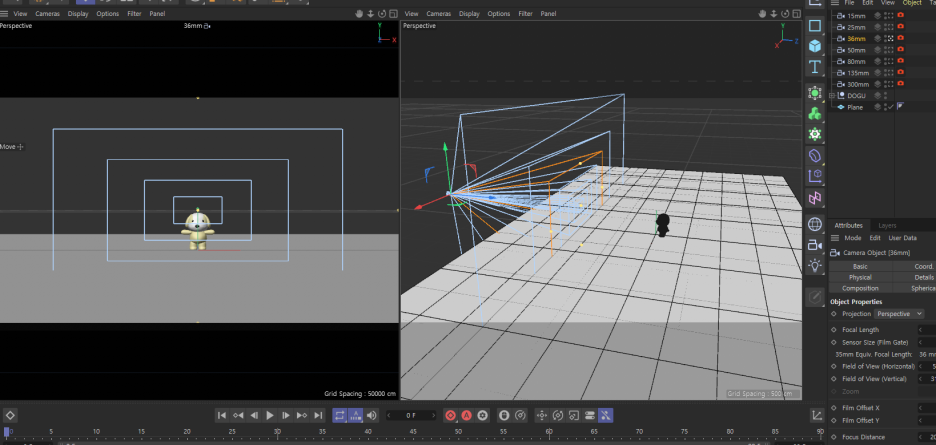The height and width of the screenshot is (445, 936).
Task: Add a Camera from the palette
Action: [815, 245]
